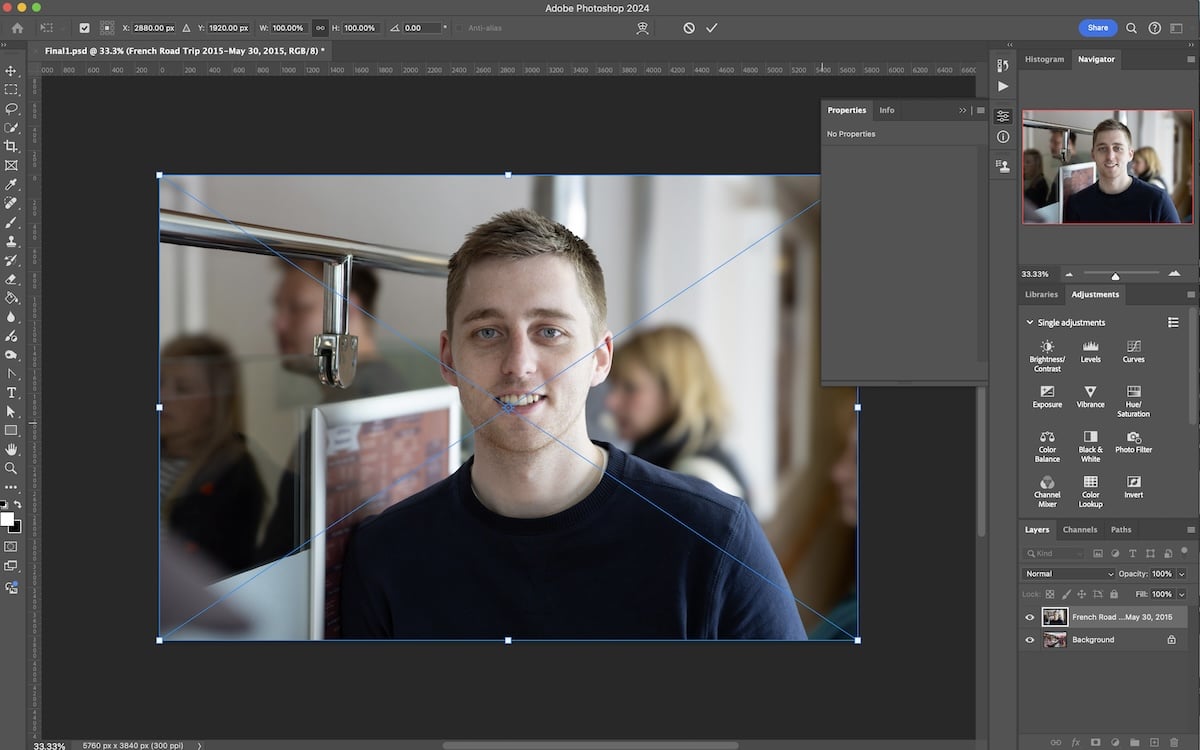
Task: Select the Crop tool
Action: (12, 146)
